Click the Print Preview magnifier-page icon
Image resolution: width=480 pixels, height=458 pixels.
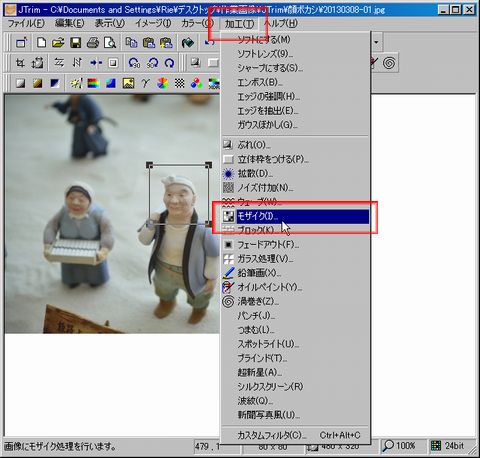pos(110,43)
